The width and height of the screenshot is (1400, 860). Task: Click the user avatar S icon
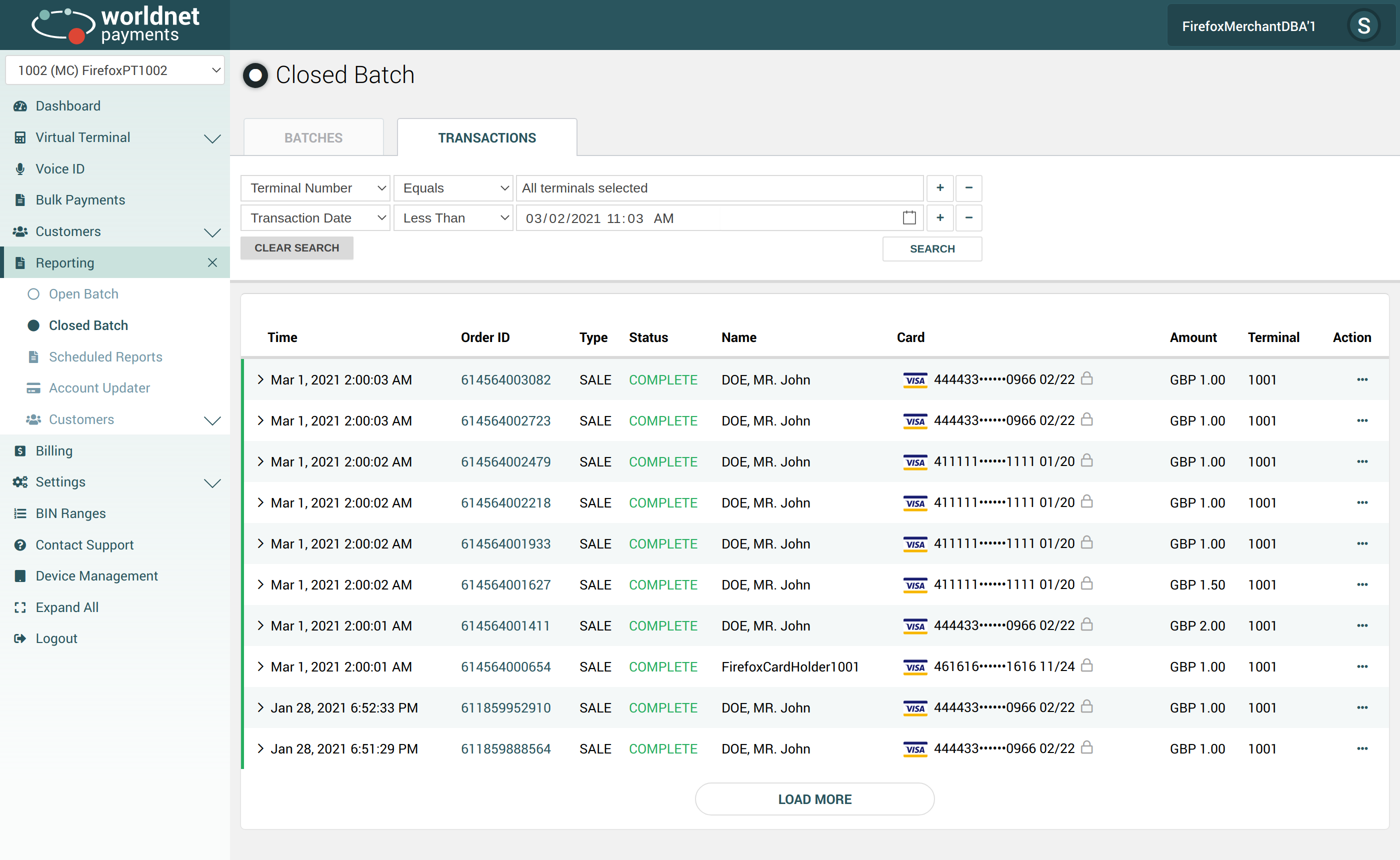pos(1363,25)
